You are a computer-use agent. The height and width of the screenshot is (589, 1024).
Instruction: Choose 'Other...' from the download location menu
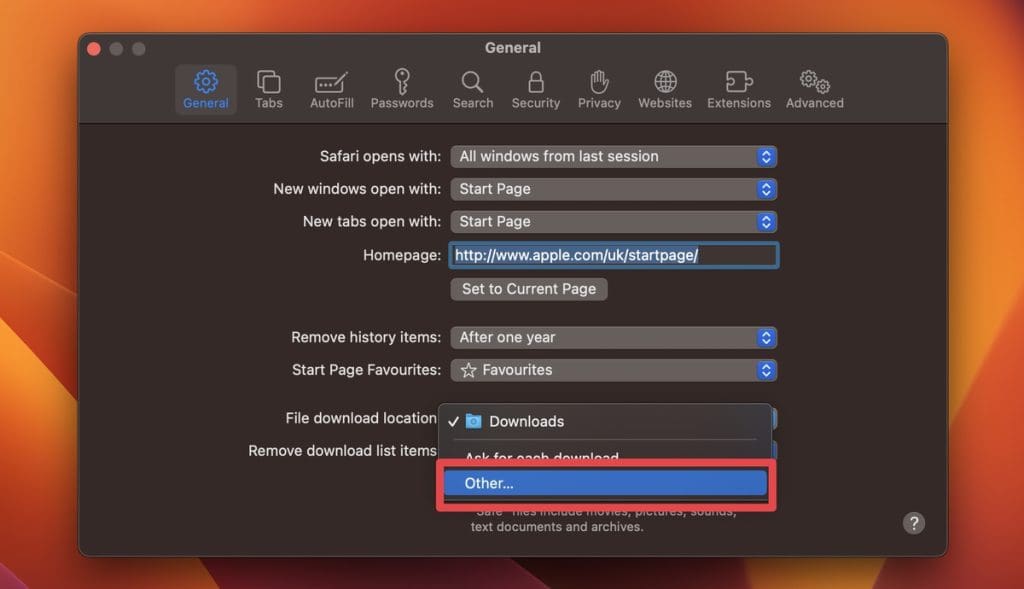pos(605,483)
